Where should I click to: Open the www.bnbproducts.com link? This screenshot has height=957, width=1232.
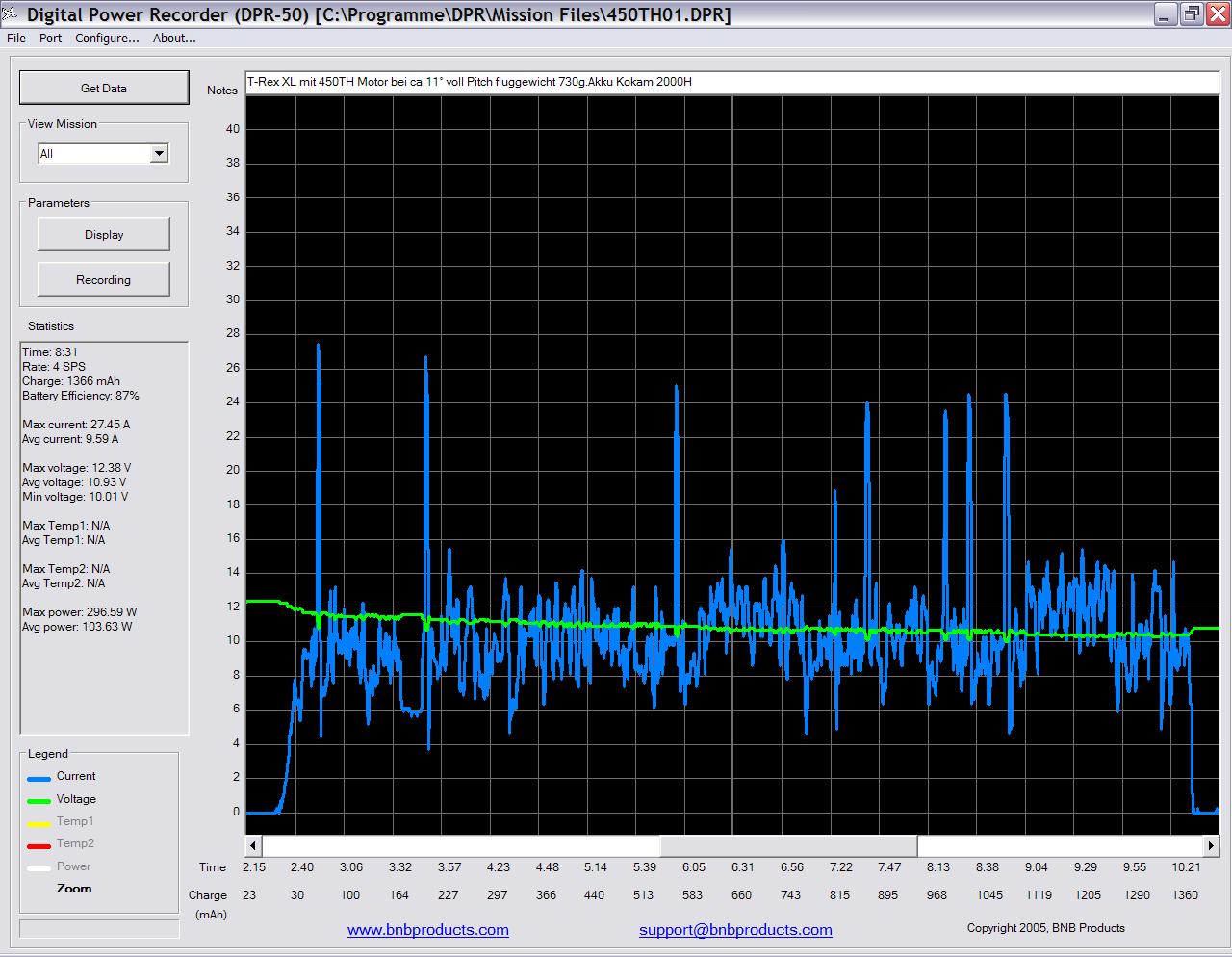(x=428, y=929)
